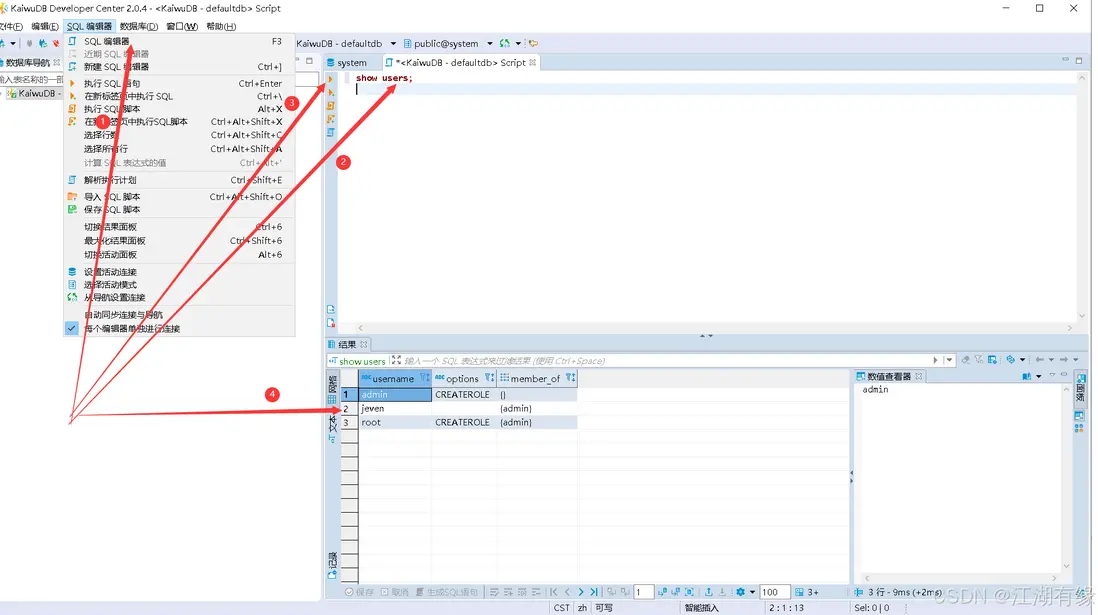The height and width of the screenshot is (615, 1098).
Task: Choose Save SQL Script menu item
Action: tap(179, 209)
